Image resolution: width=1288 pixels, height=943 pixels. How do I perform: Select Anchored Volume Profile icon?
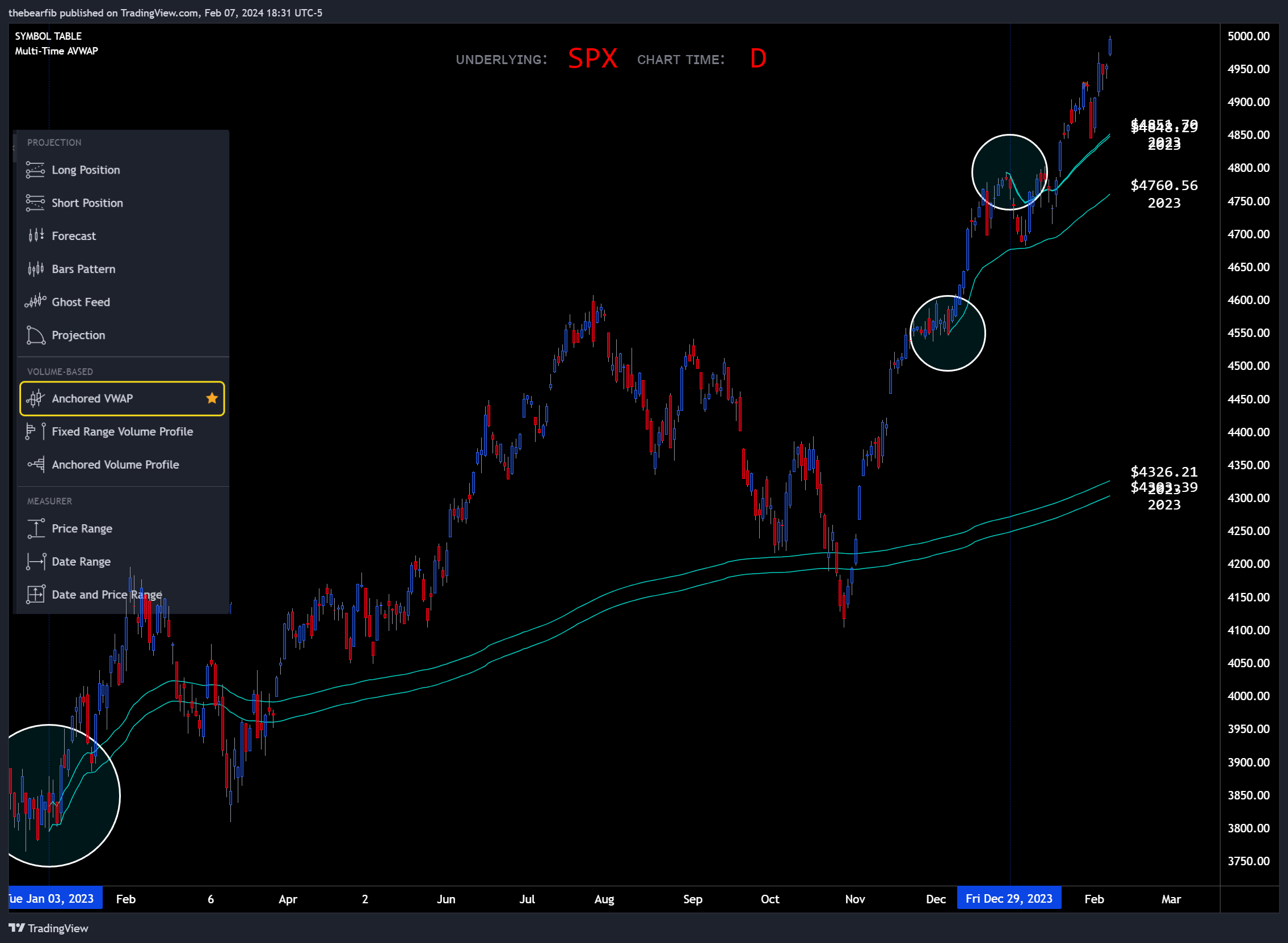click(x=35, y=465)
